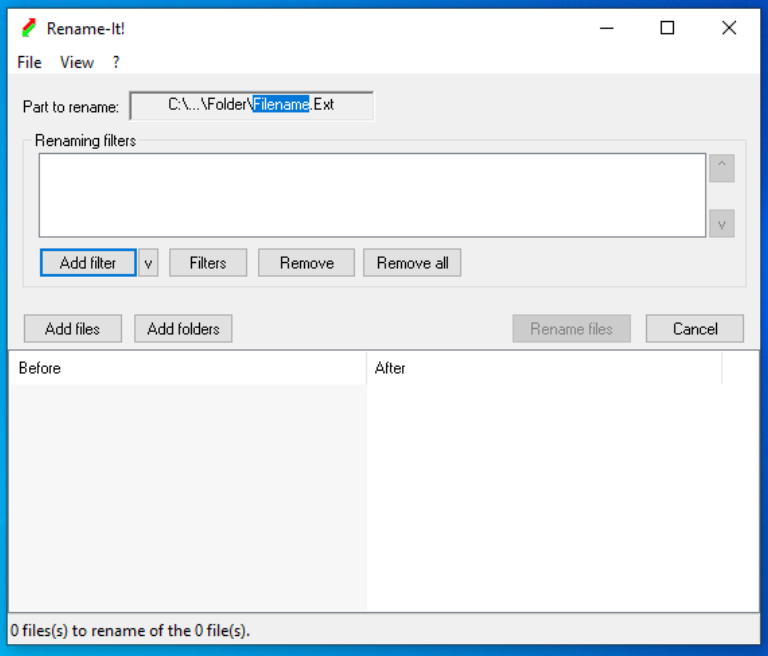
Task: Click inside the Renaming filters list box
Action: (372, 195)
